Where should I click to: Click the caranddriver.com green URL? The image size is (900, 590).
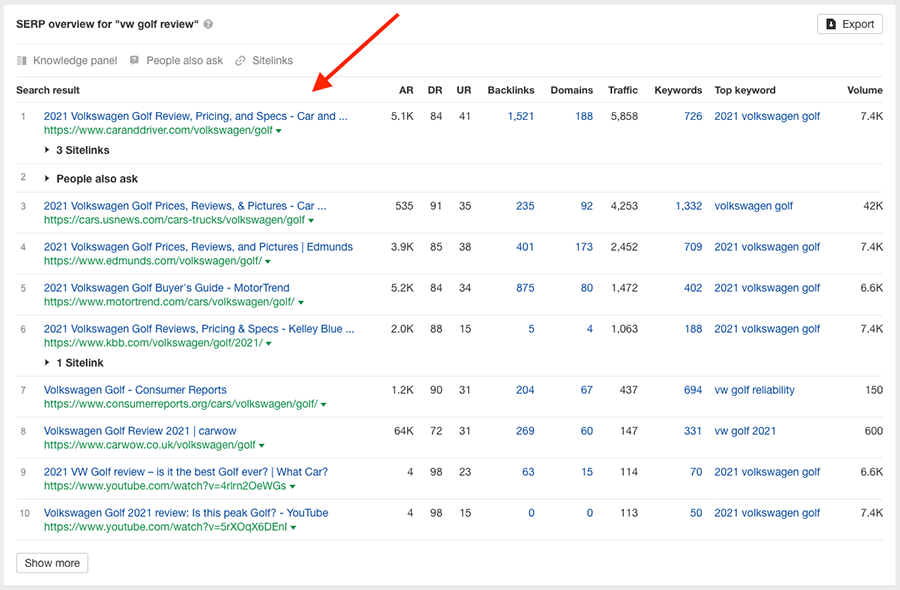[x=158, y=130]
